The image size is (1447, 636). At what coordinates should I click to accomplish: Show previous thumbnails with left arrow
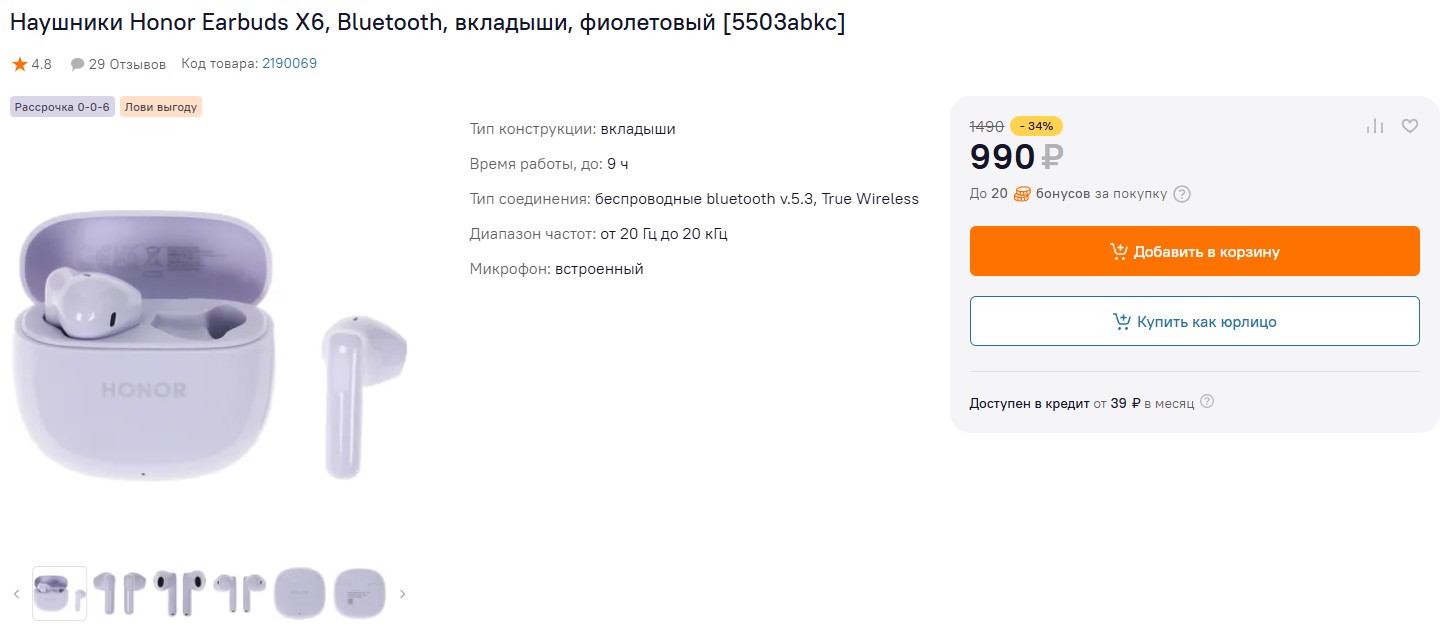point(16,594)
